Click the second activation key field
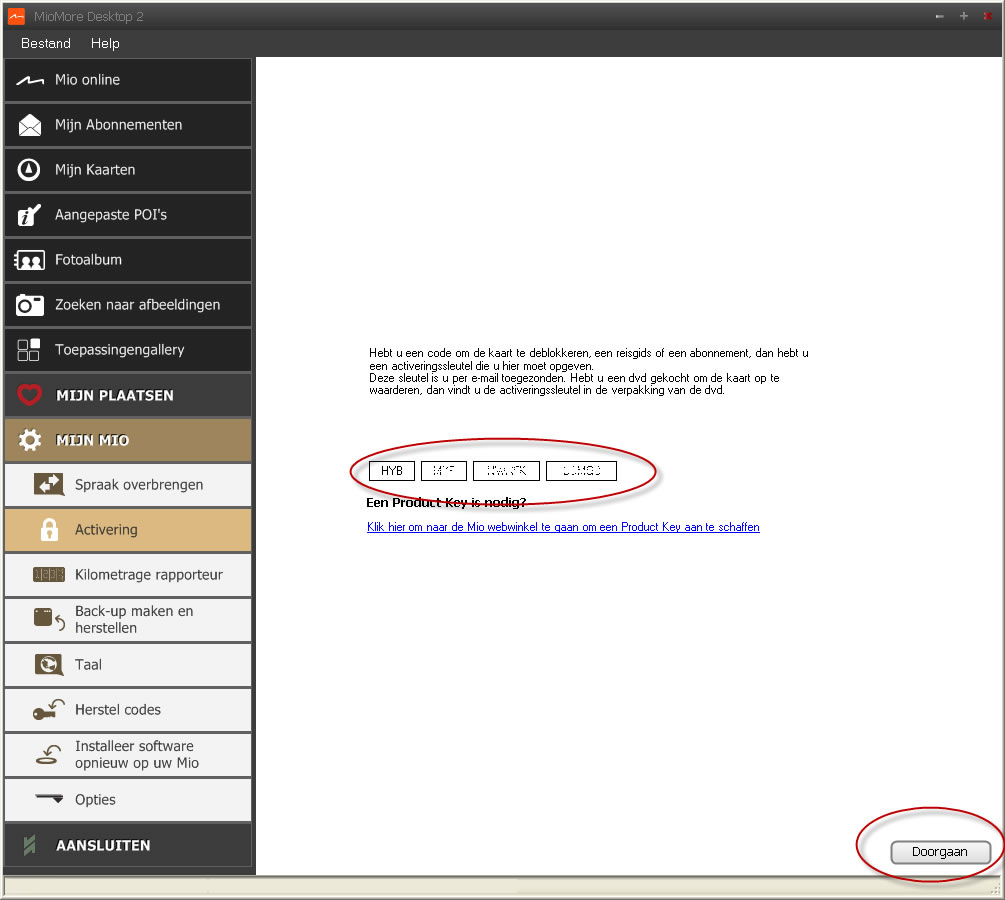The image size is (1005, 900). (444, 471)
